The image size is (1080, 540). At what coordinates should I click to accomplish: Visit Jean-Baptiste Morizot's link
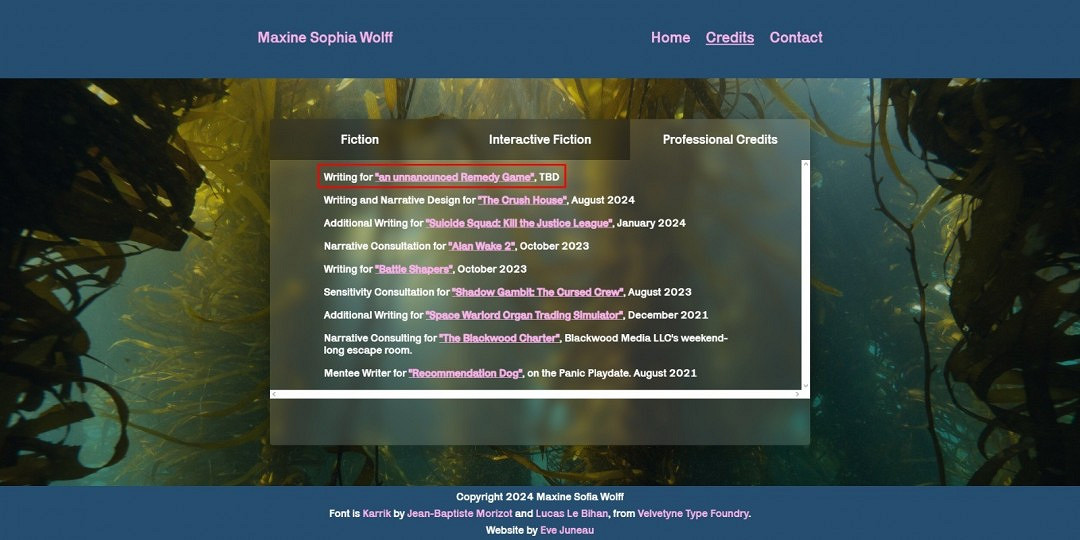(459, 514)
